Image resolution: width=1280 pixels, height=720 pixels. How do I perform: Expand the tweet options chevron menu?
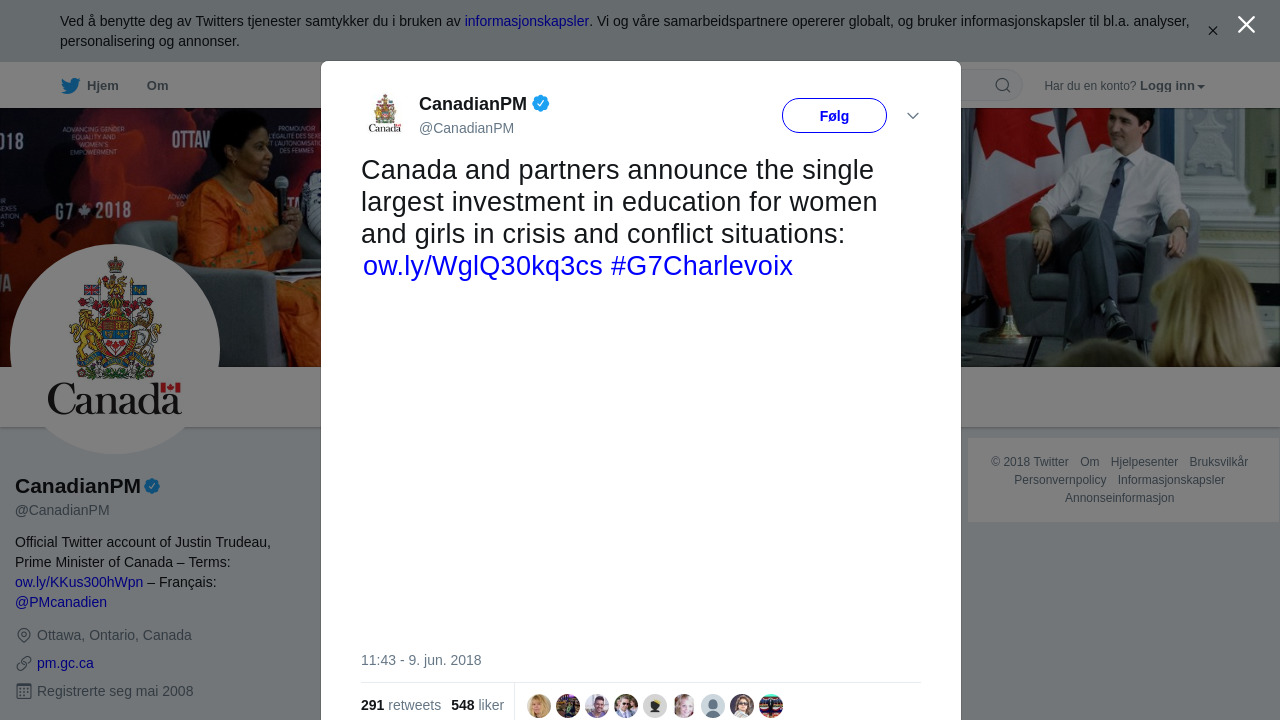coord(913,116)
